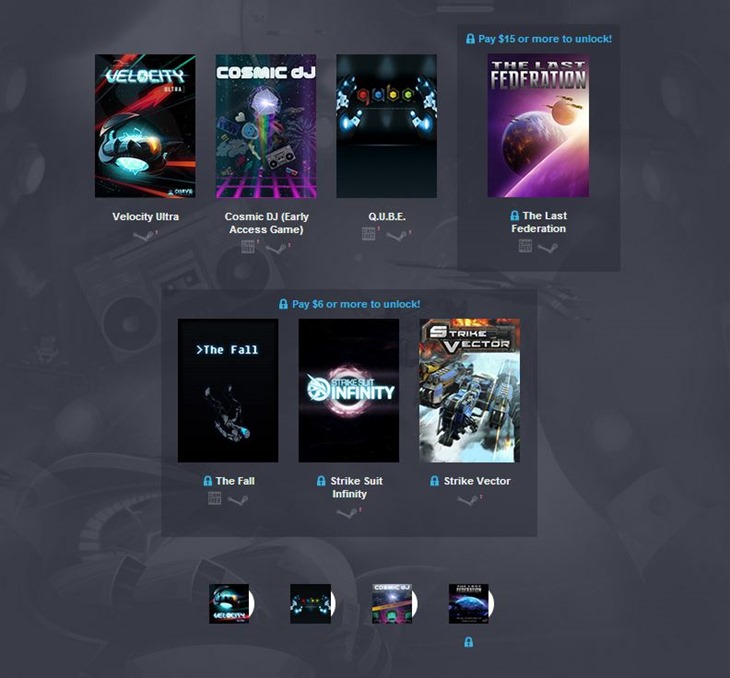Click "Pay $15 or more to unlock!" text
Screen dimensions: 730x678
click(x=545, y=39)
